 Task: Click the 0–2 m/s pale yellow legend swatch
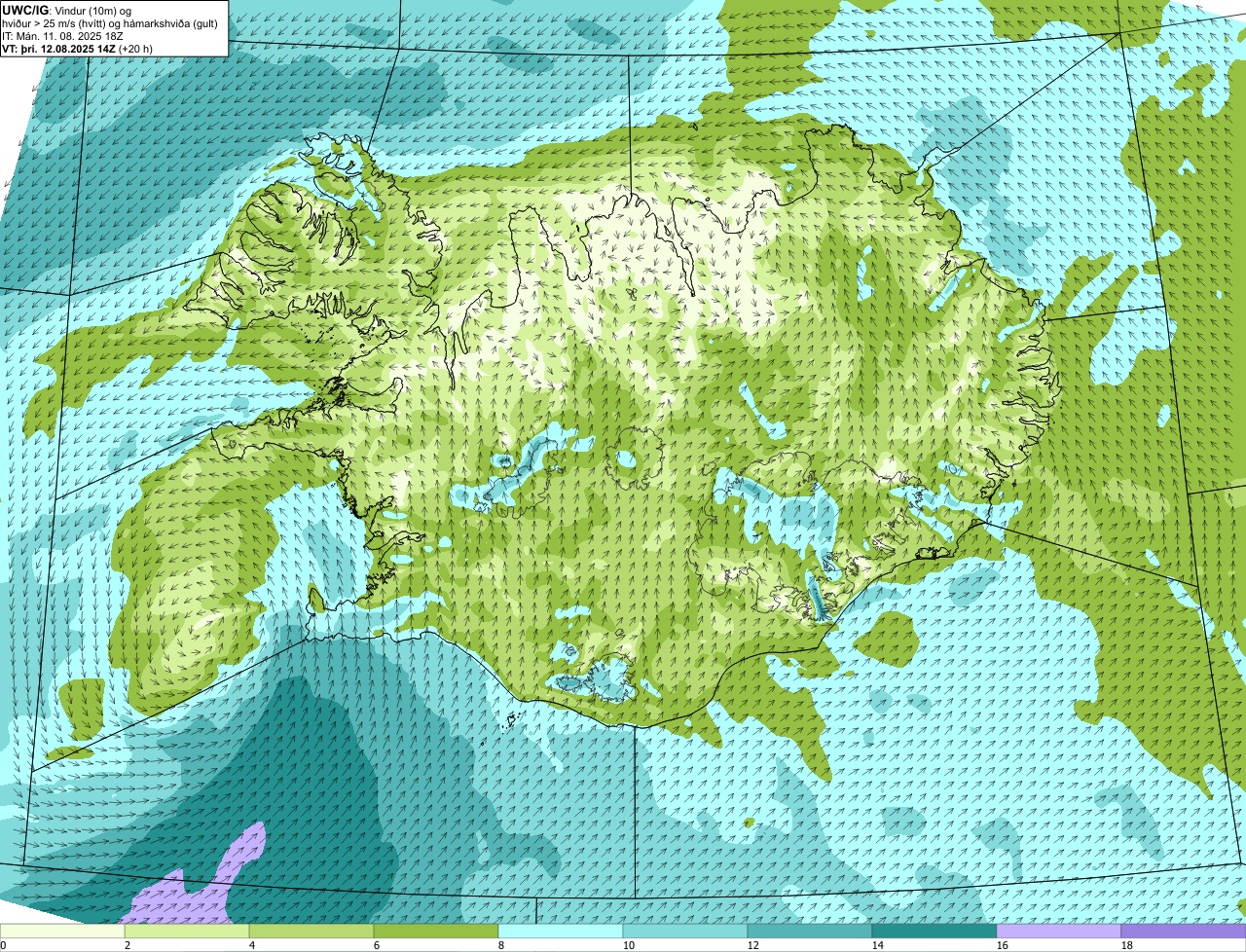pyautogui.click(x=62, y=932)
